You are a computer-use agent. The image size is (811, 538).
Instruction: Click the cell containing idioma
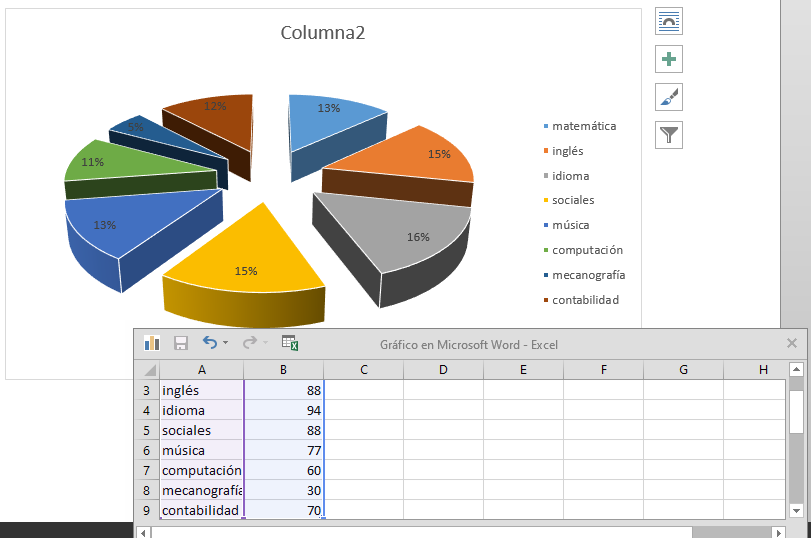tap(202, 411)
